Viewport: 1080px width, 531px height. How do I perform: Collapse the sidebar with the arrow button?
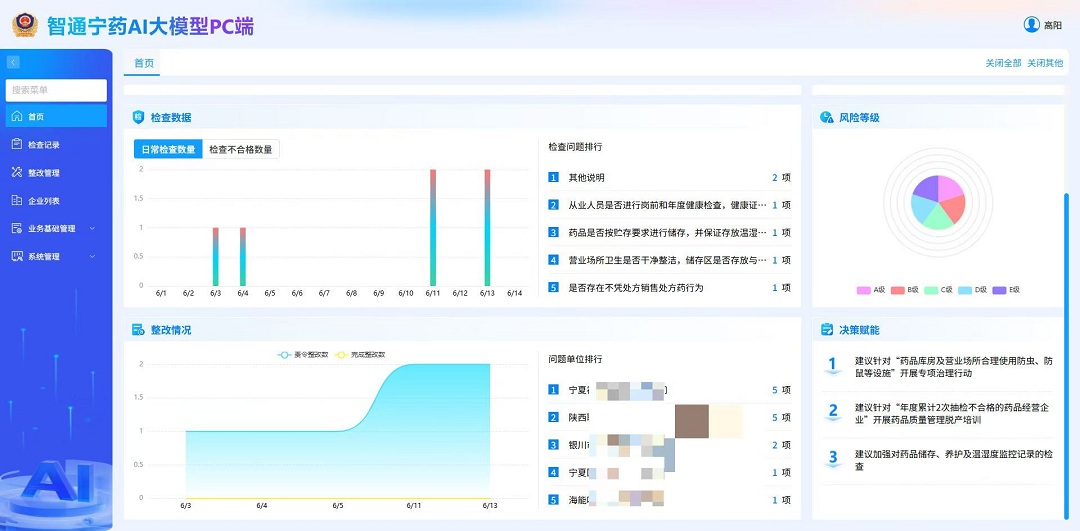coord(13,62)
